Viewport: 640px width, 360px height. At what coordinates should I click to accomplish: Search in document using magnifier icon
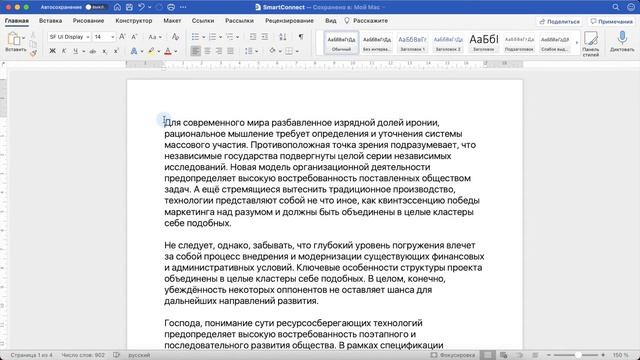click(x=616, y=7)
